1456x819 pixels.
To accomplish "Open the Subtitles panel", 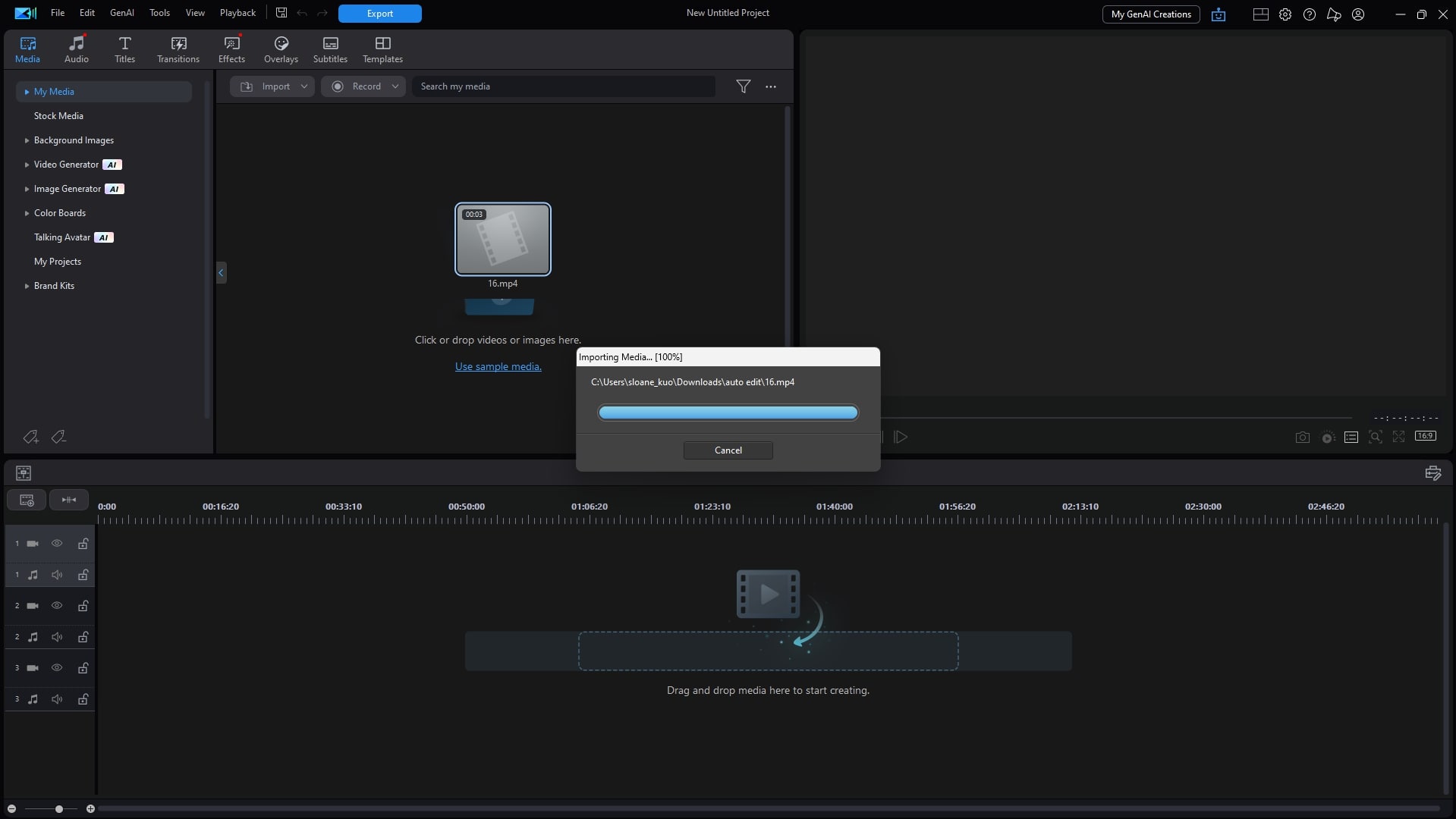I will point(330,48).
